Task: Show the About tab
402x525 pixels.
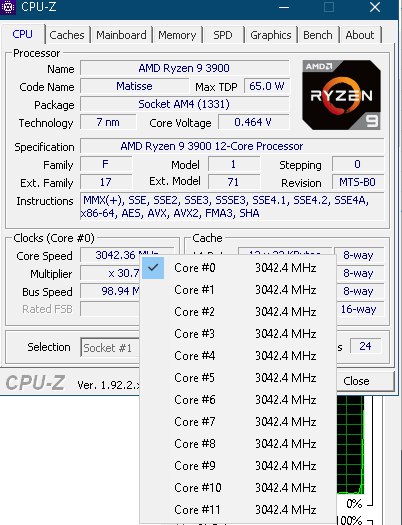Action: pyautogui.click(x=359, y=35)
